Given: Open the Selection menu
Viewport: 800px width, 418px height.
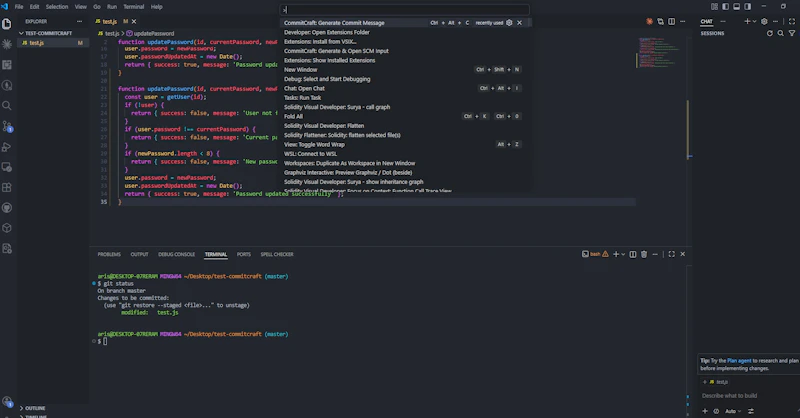Looking at the screenshot, I should [57, 7].
